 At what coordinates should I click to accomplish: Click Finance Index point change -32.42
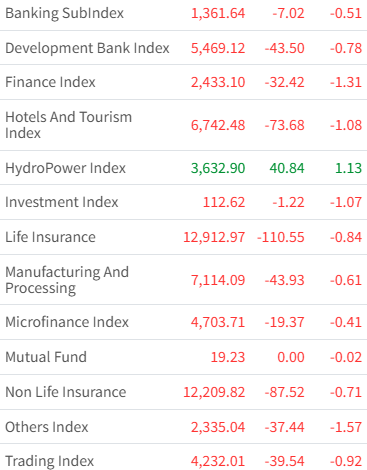tap(285, 82)
